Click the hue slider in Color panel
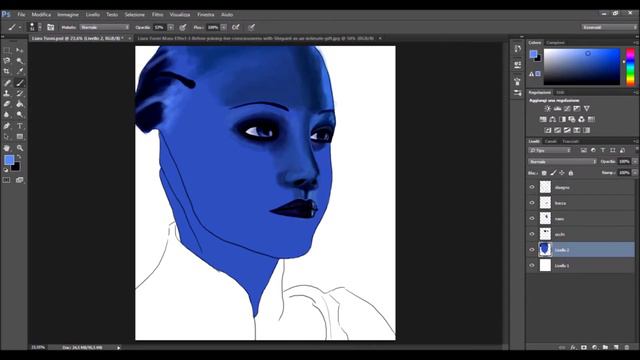Screen dimensions: 640x360 pyautogui.click(x=631, y=67)
